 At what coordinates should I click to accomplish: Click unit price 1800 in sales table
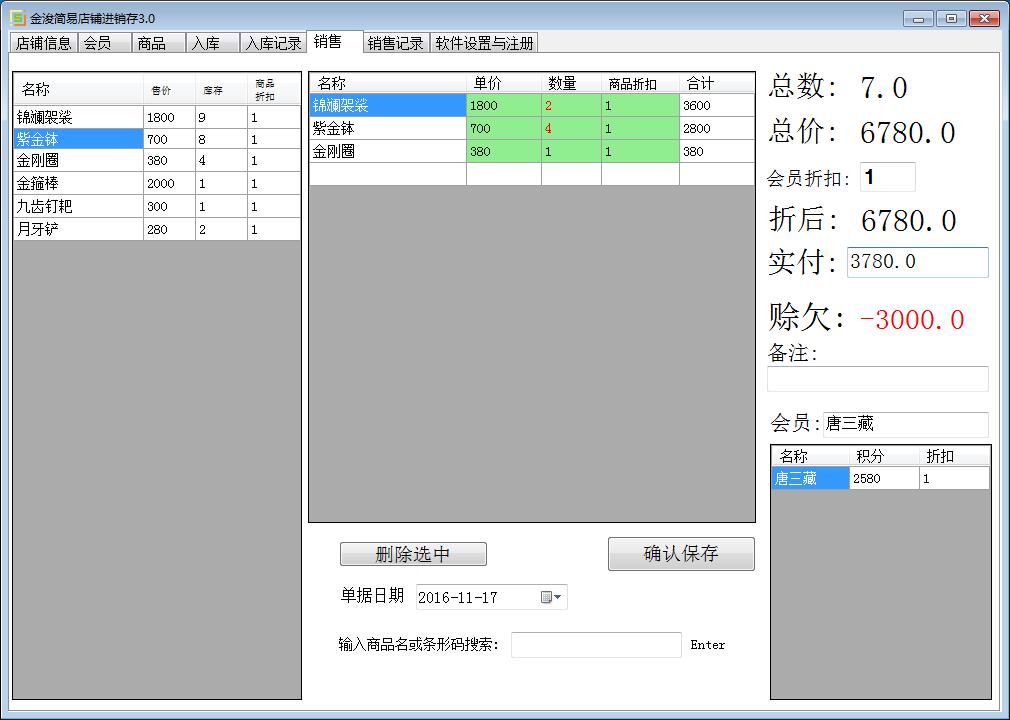pos(504,105)
